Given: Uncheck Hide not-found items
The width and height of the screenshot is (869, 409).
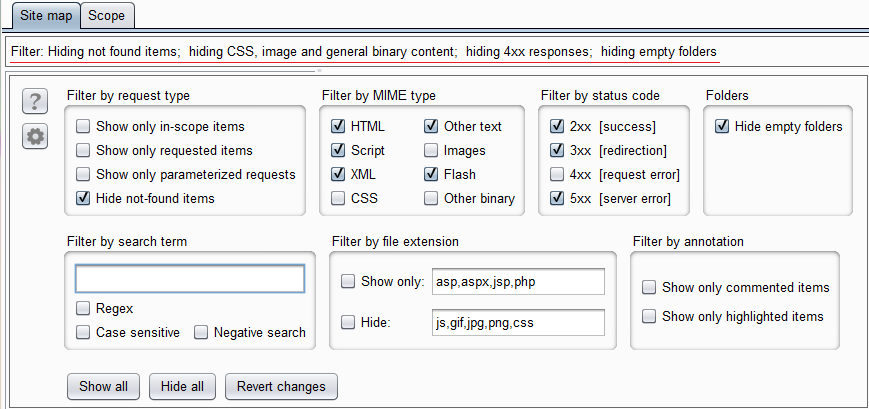Looking at the screenshot, I should coord(84,199).
